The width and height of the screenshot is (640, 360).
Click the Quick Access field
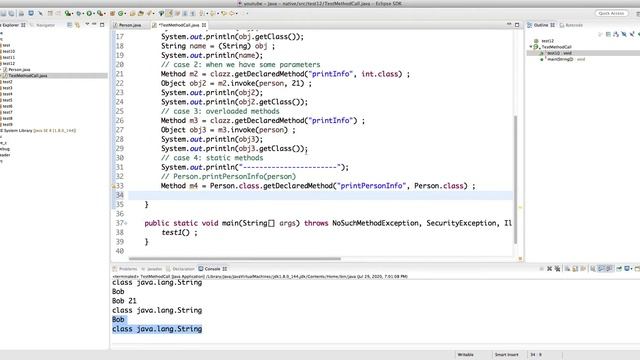coord(611,13)
